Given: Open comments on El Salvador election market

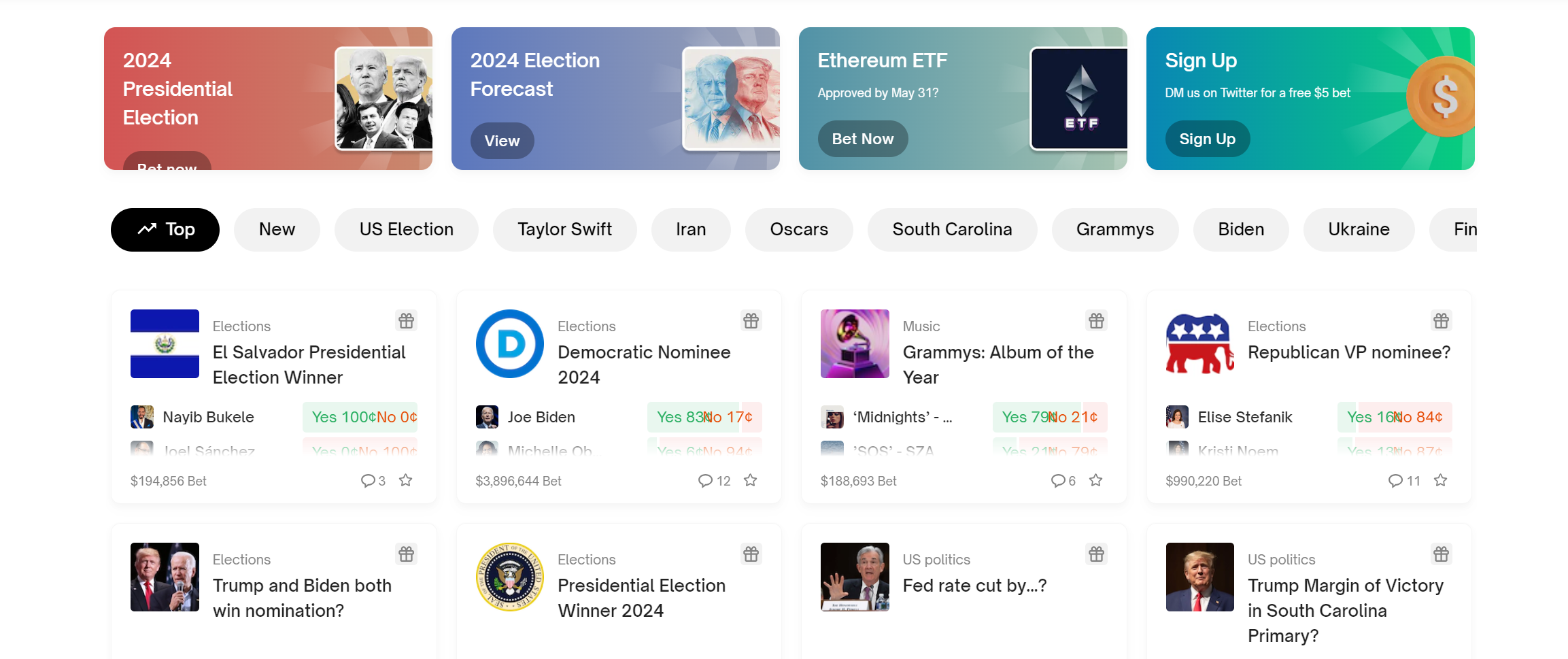Looking at the screenshot, I should (373, 481).
